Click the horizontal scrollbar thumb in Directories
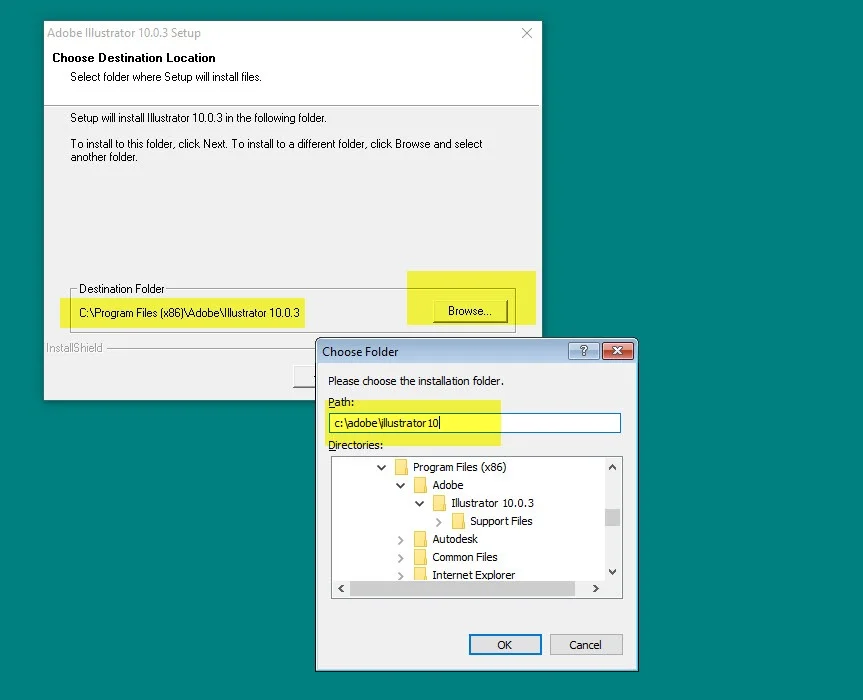 coord(462,588)
